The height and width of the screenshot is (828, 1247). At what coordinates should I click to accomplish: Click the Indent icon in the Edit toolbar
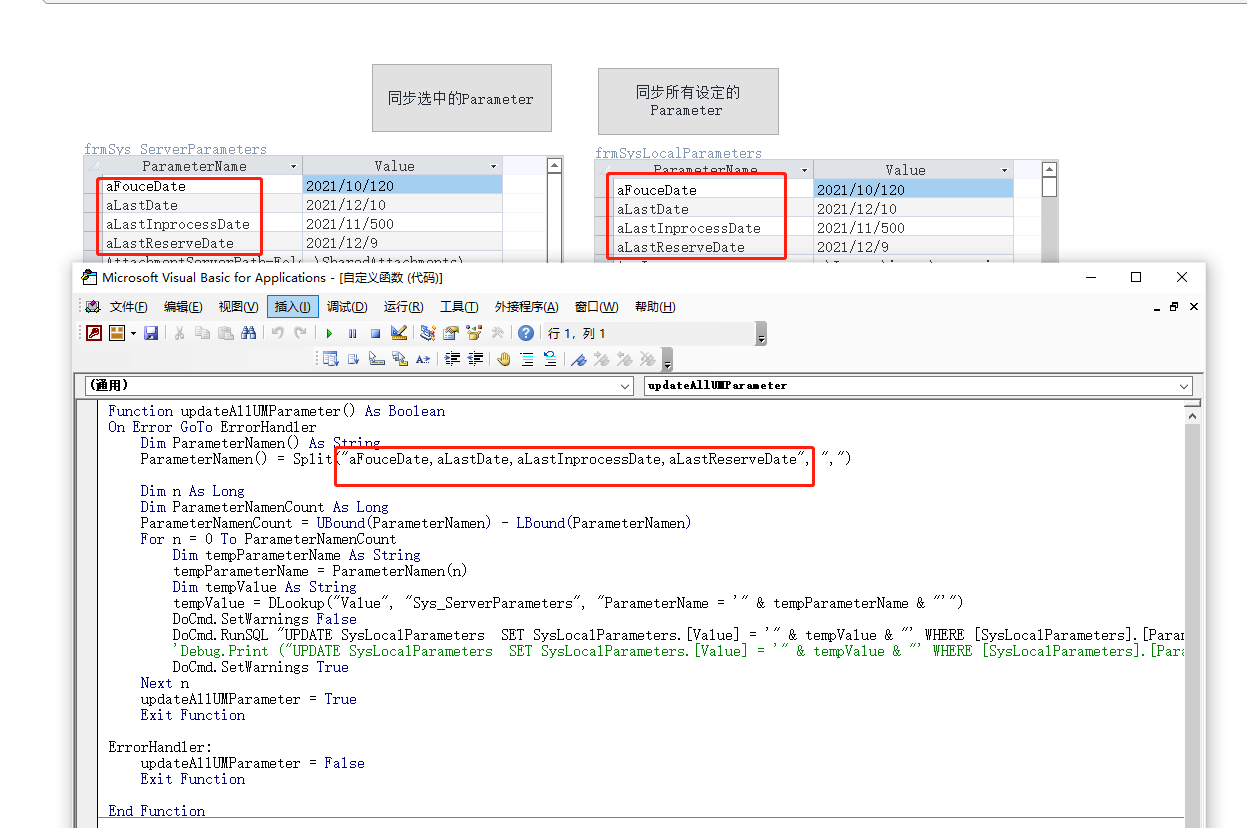[x=452, y=359]
